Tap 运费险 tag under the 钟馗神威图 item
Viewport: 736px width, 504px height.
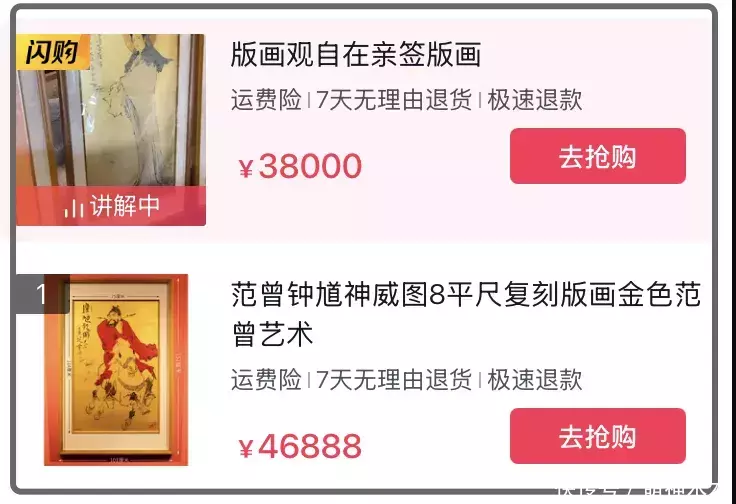point(266,380)
